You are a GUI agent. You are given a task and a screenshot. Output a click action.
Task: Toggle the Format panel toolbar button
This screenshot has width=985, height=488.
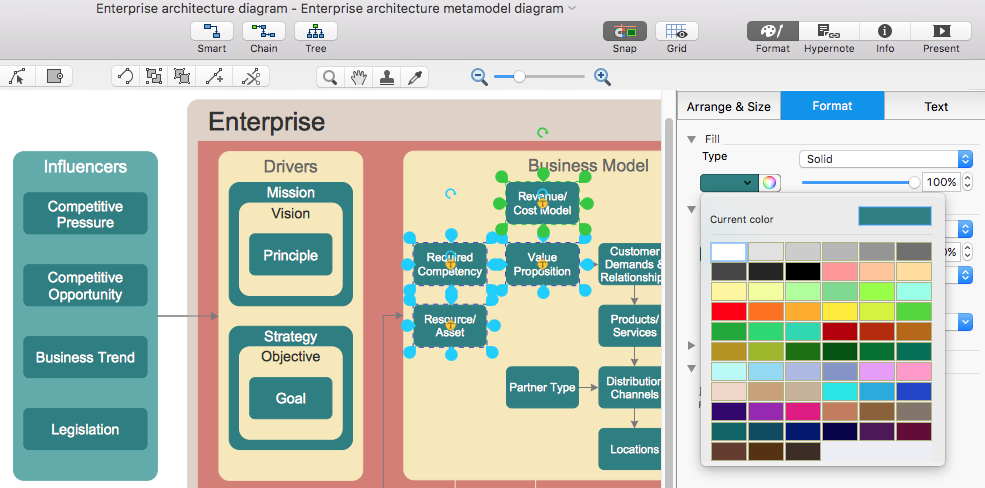point(772,31)
